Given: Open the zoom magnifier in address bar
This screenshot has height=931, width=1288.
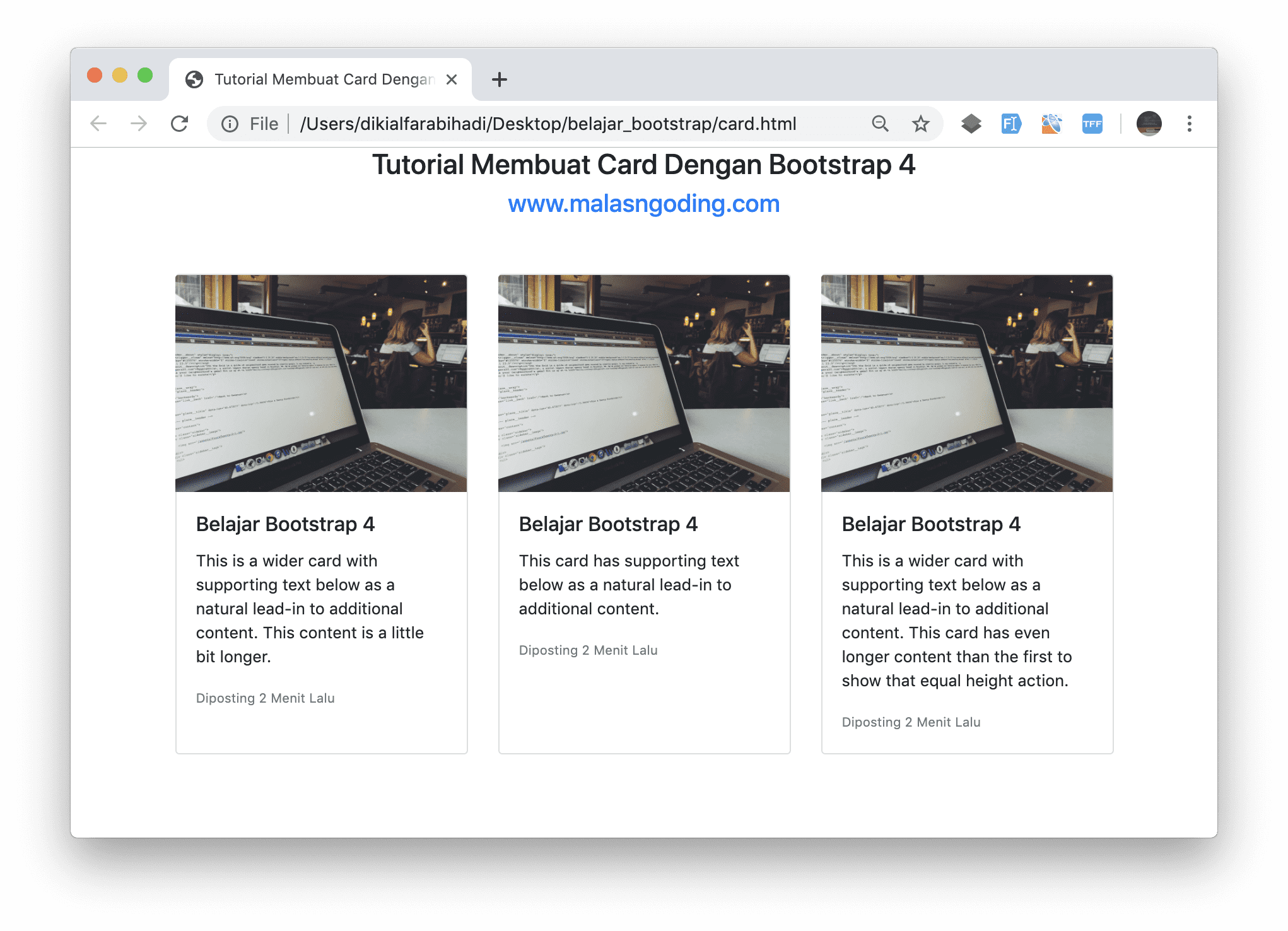Looking at the screenshot, I should [x=881, y=124].
